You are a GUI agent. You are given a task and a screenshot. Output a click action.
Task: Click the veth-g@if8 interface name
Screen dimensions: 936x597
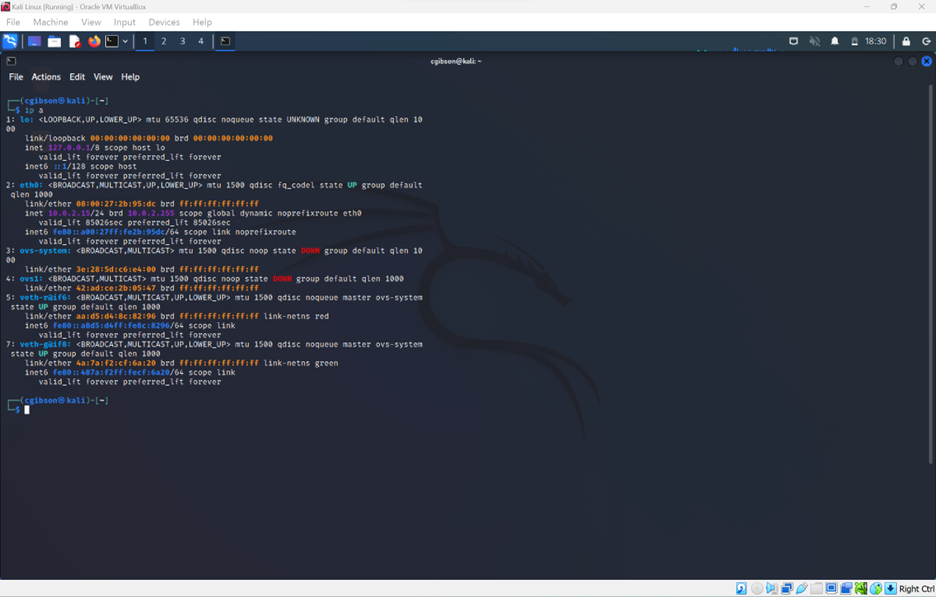point(45,344)
